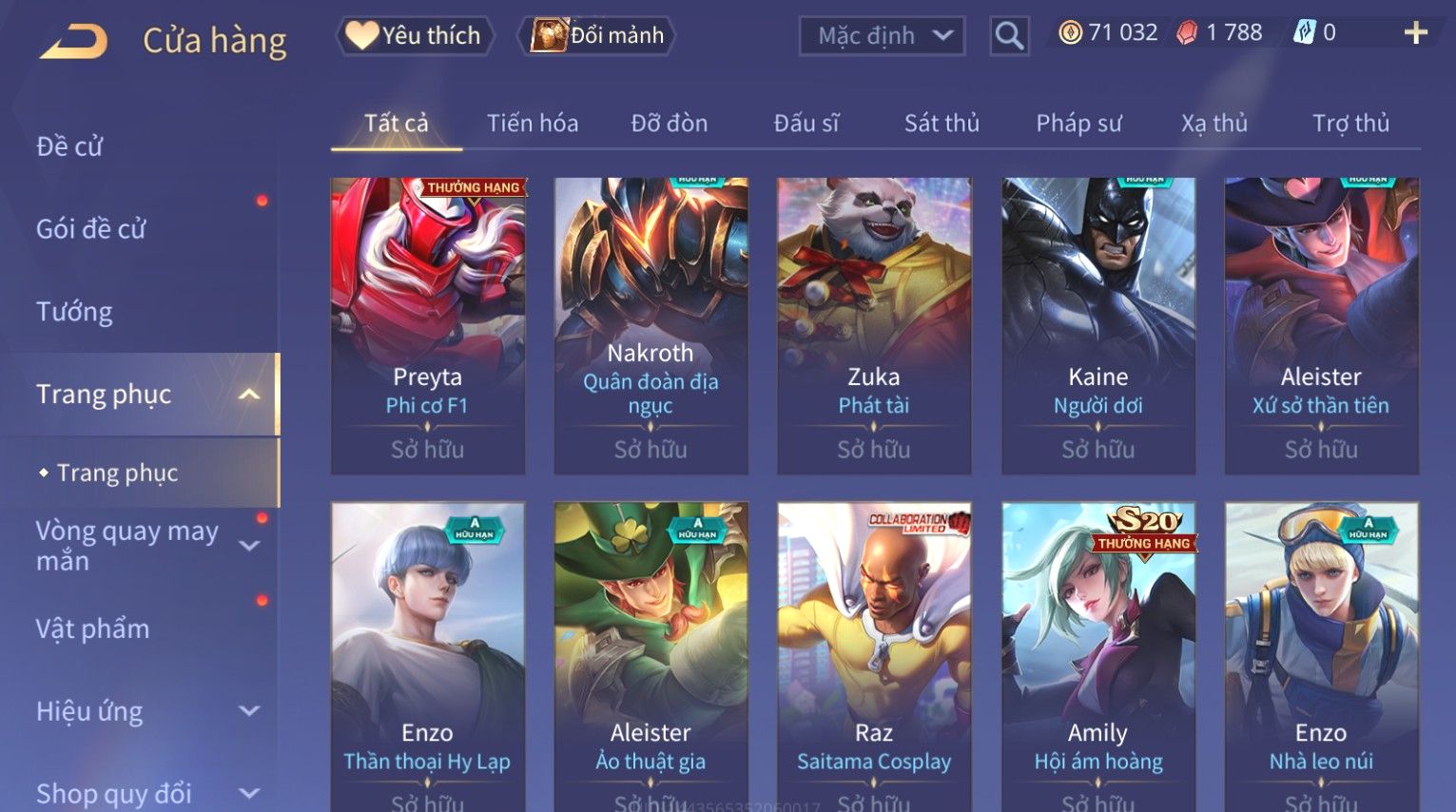Tap the plus icon to add currency
Screen dimensions: 1456x812
tap(1415, 33)
